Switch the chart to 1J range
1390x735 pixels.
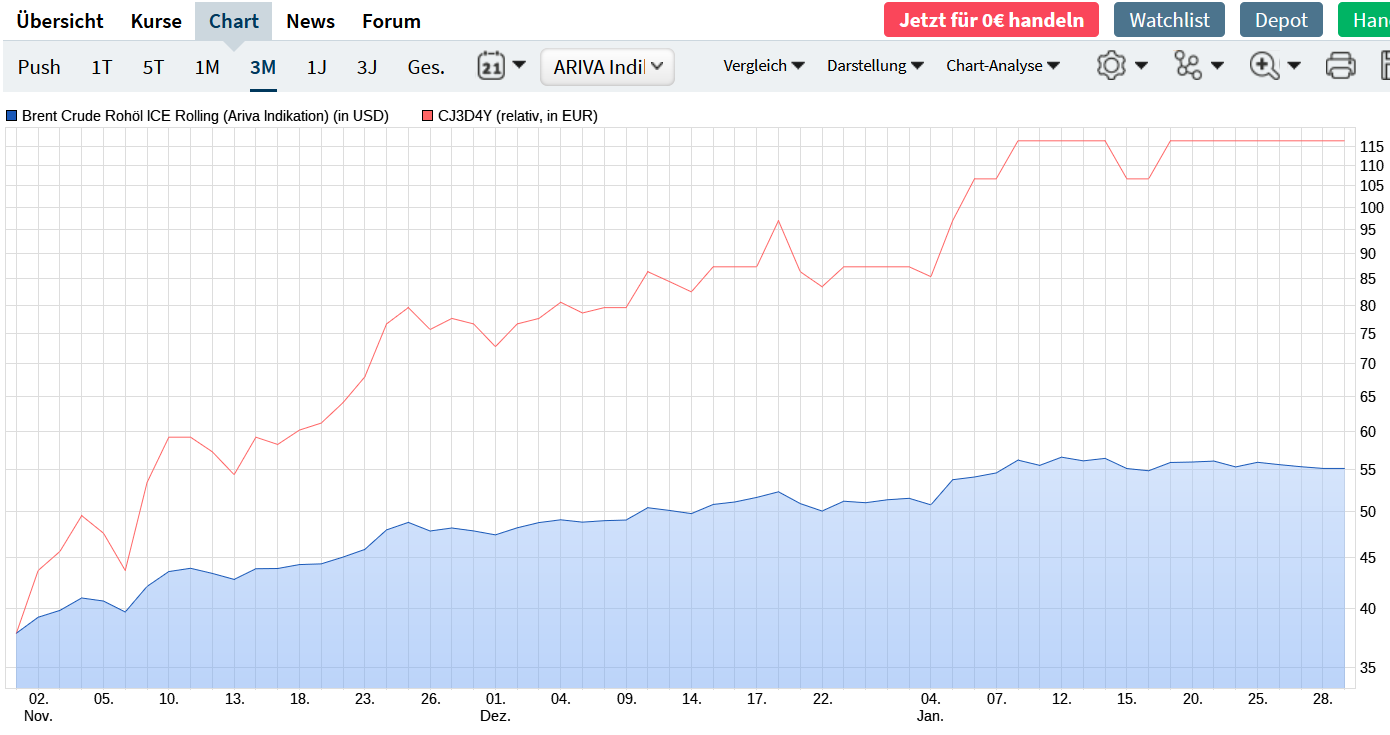316,67
